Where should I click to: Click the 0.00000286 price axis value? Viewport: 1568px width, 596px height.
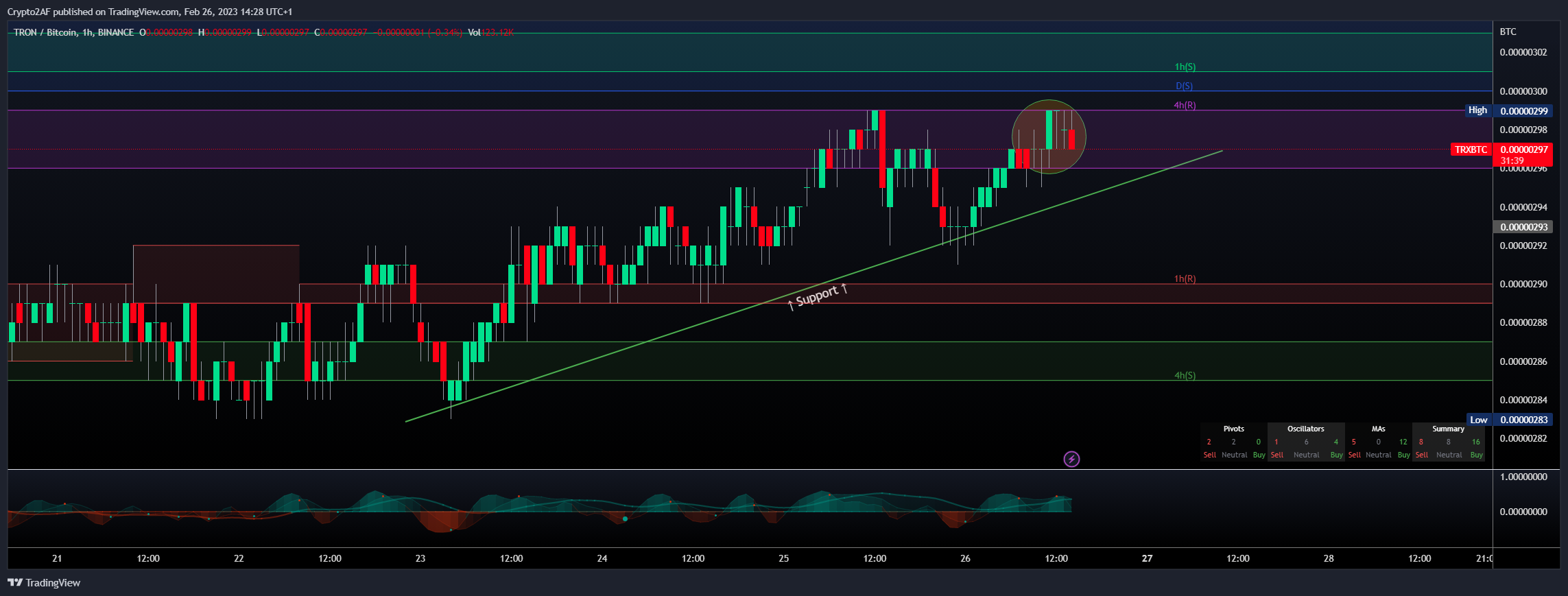click(x=1523, y=361)
